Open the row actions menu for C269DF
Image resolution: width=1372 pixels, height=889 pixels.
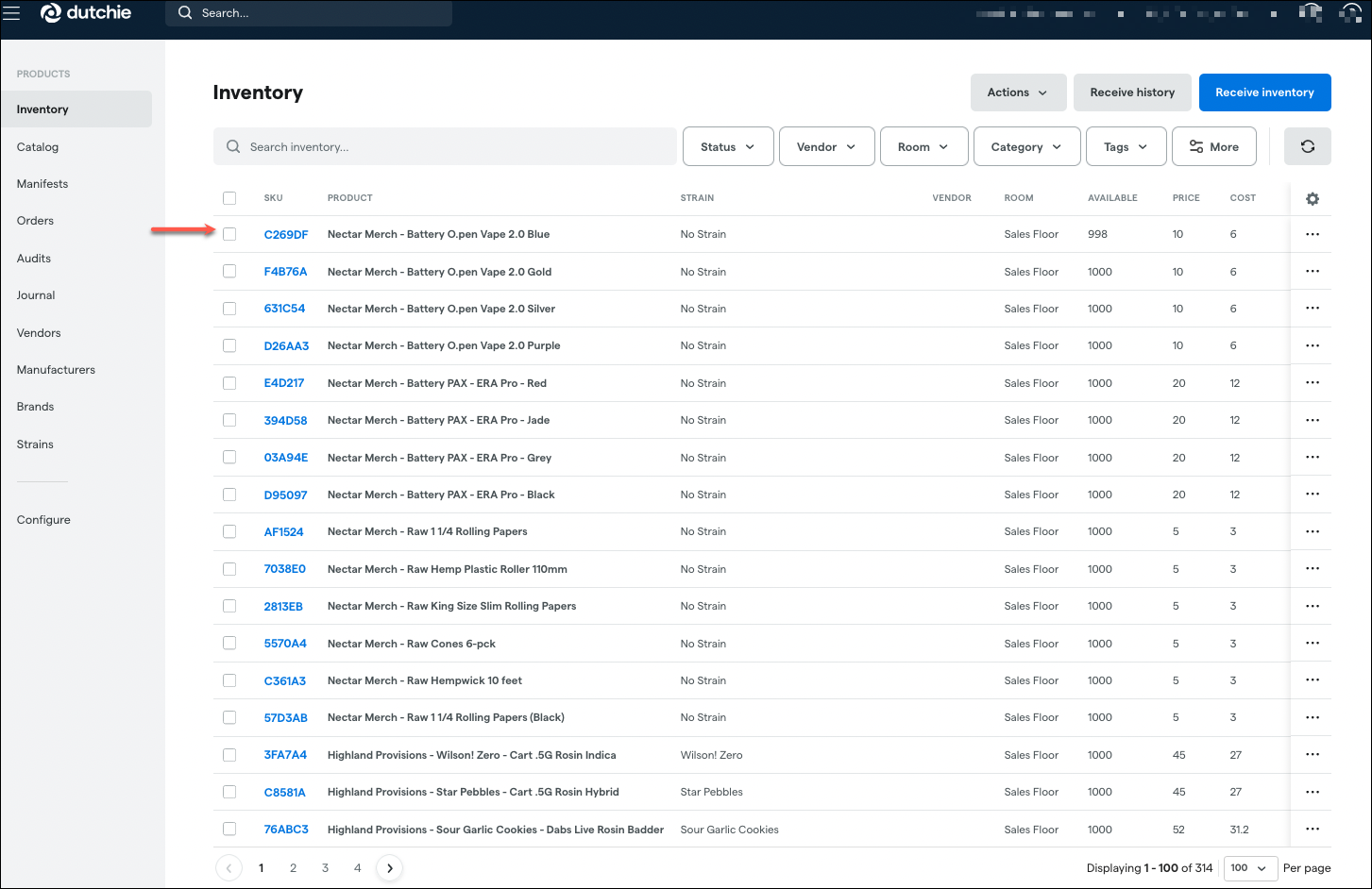[x=1312, y=234]
